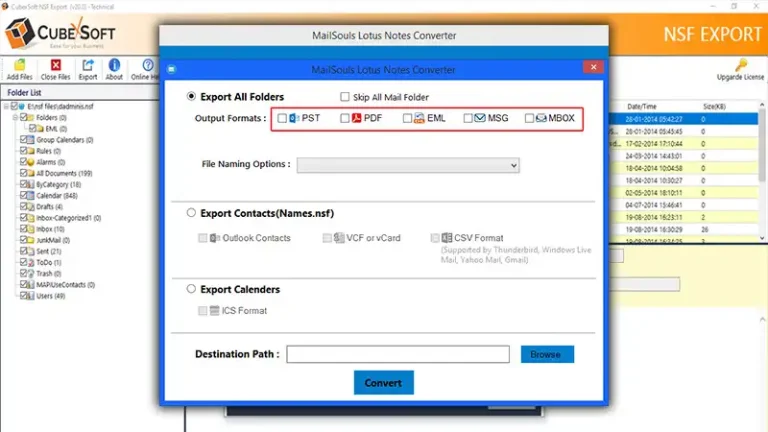Select the Sent folder in the tree
Image resolution: width=768 pixels, height=432 pixels.
[44, 250]
